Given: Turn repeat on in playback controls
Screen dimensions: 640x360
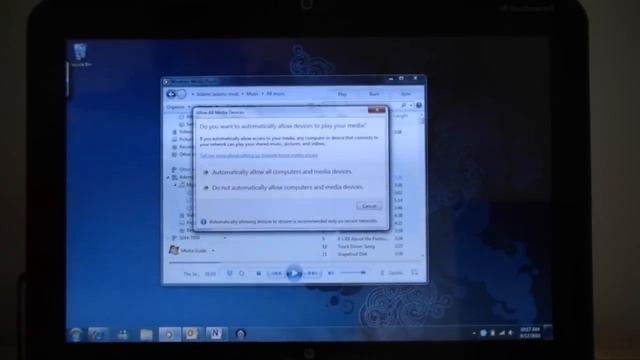Looking at the screenshot, I should click(242, 273).
